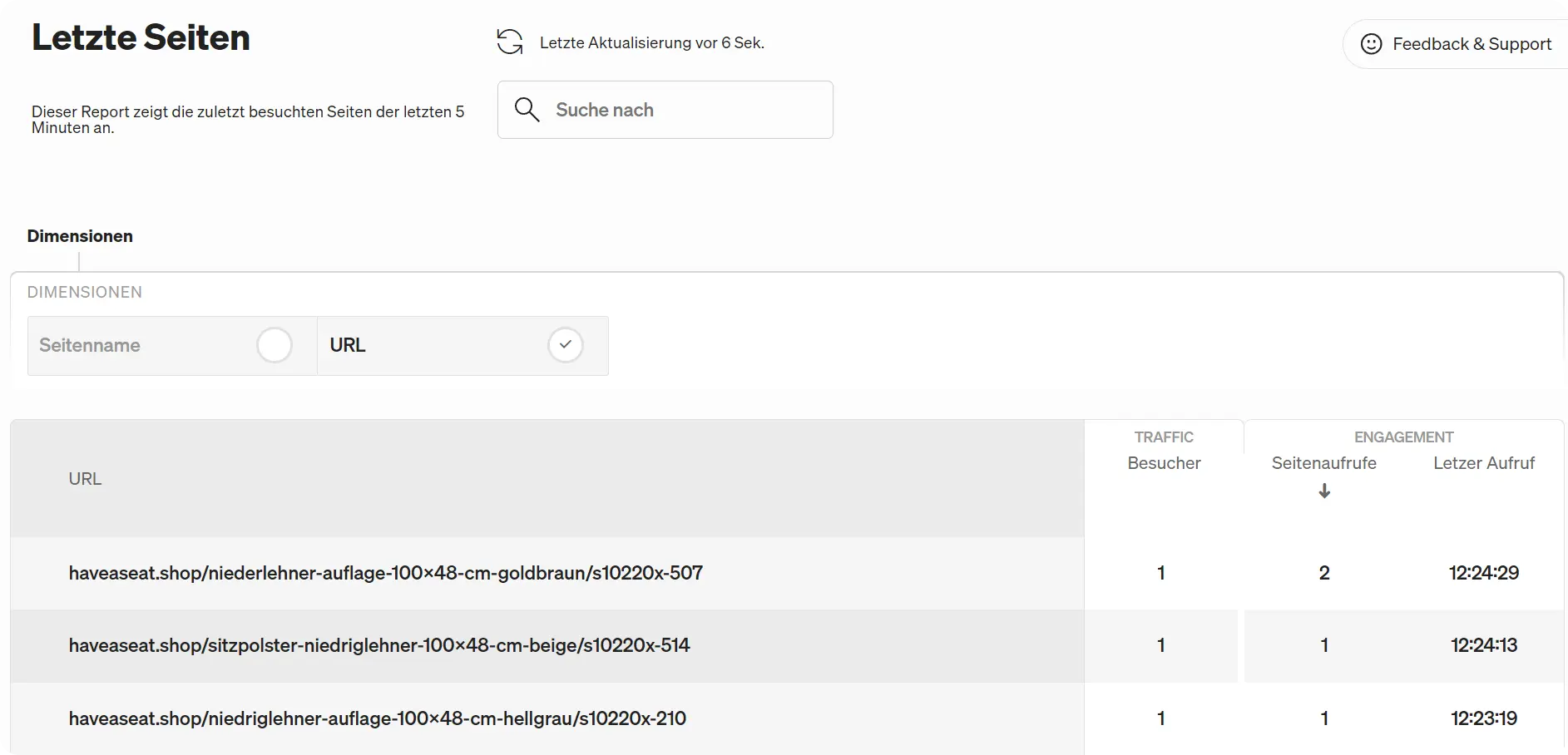Open Feedback & Support
The image size is (1568, 755).
click(1471, 44)
